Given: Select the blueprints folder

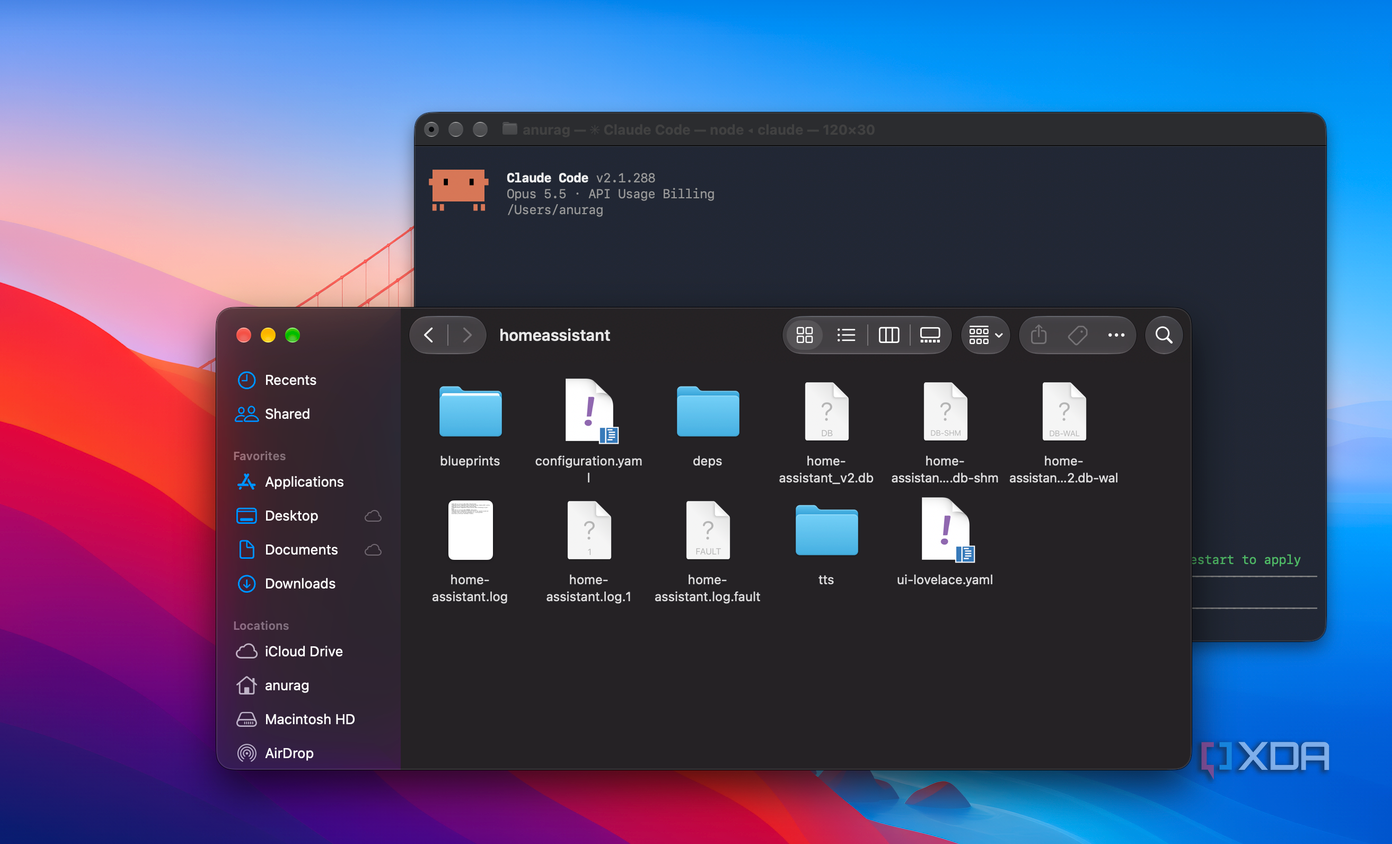Looking at the screenshot, I should [470, 411].
